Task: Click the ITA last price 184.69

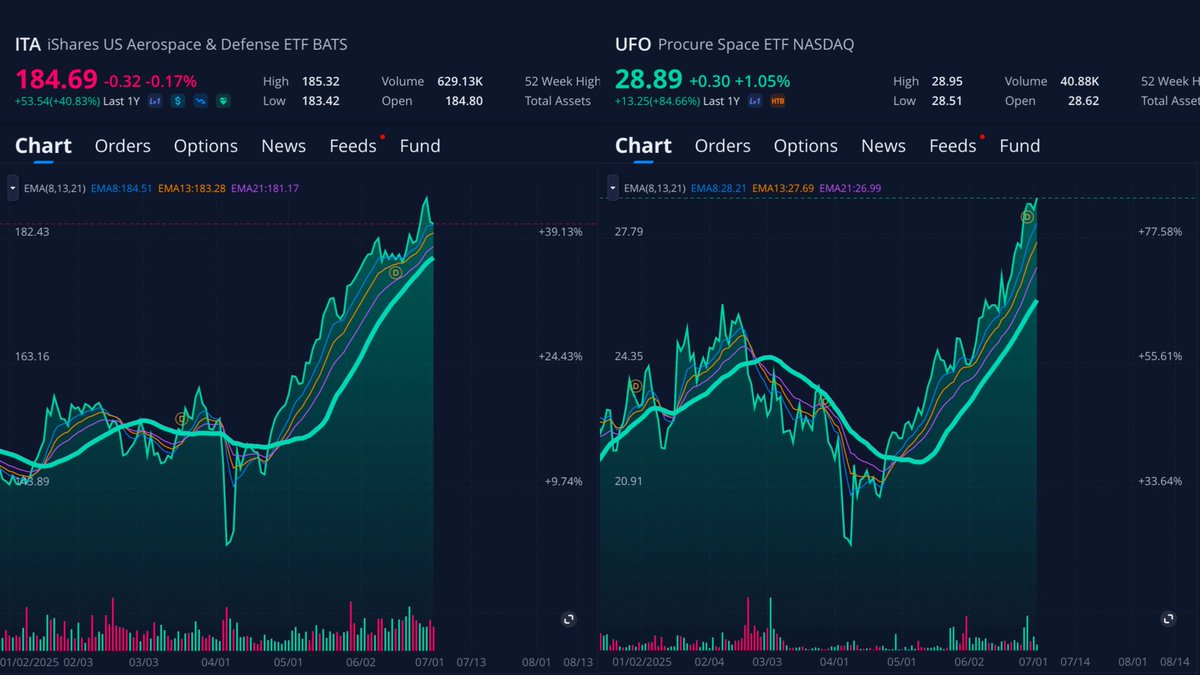Action: (56, 78)
